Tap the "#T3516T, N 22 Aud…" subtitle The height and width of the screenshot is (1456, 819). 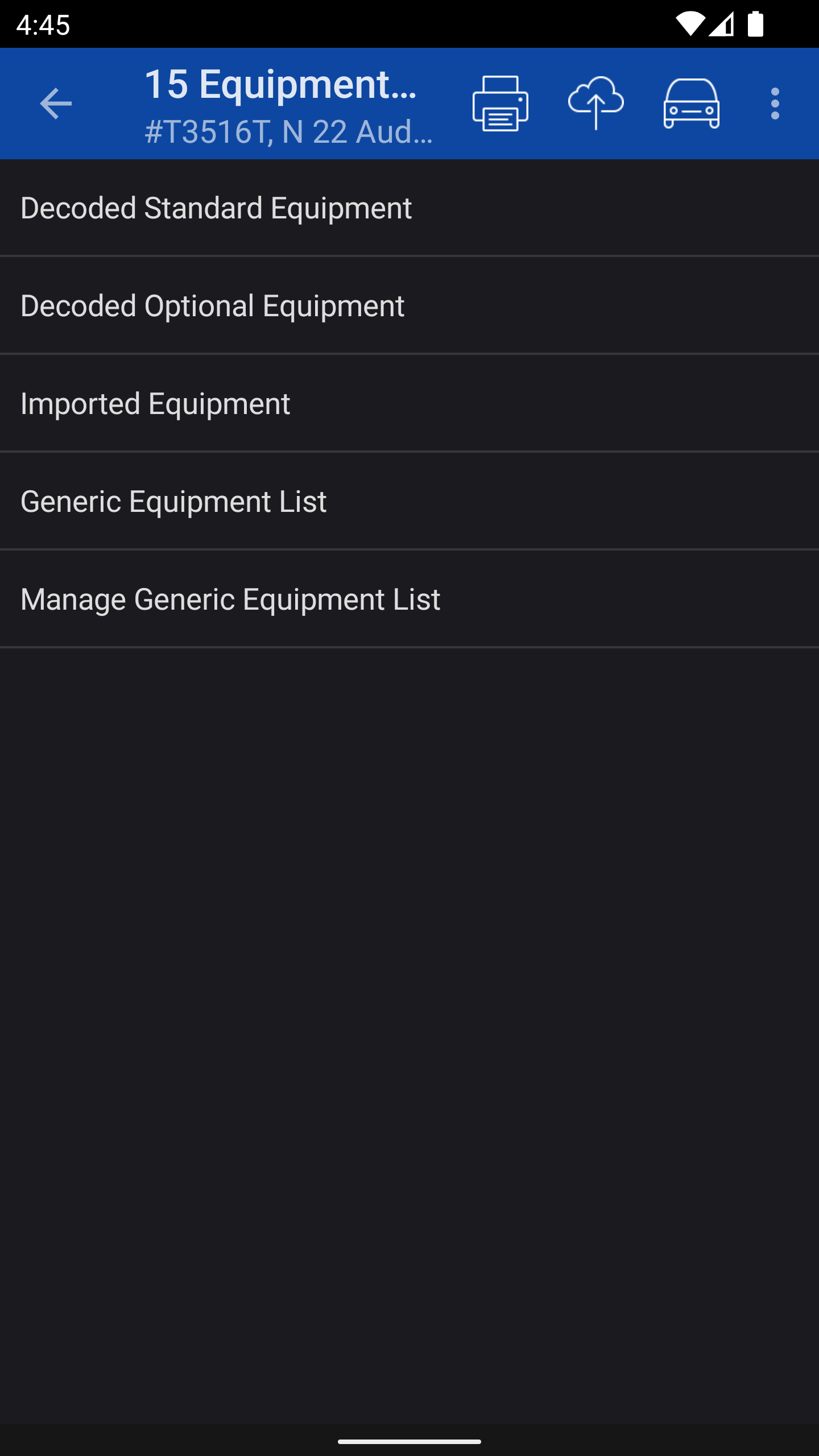pos(289,132)
